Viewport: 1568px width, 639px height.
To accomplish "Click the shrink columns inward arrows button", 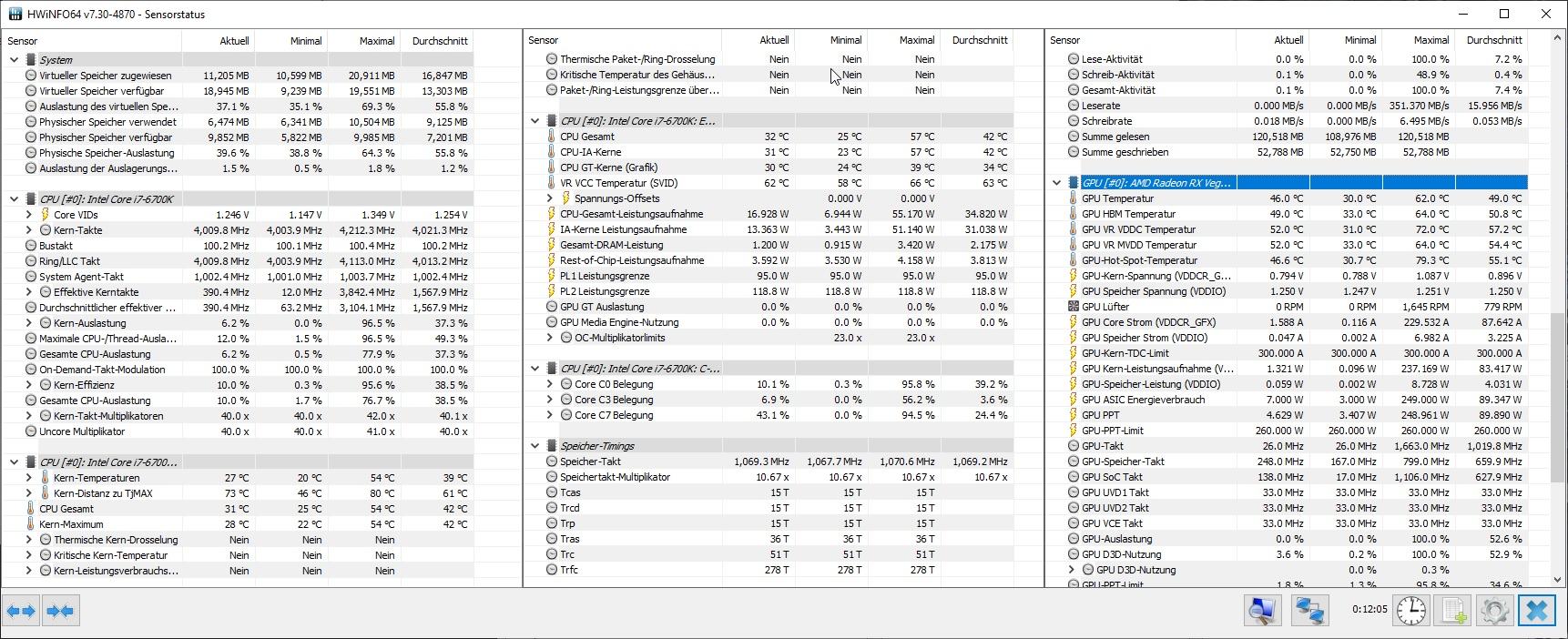I will pyautogui.click(x=61, y=611).
